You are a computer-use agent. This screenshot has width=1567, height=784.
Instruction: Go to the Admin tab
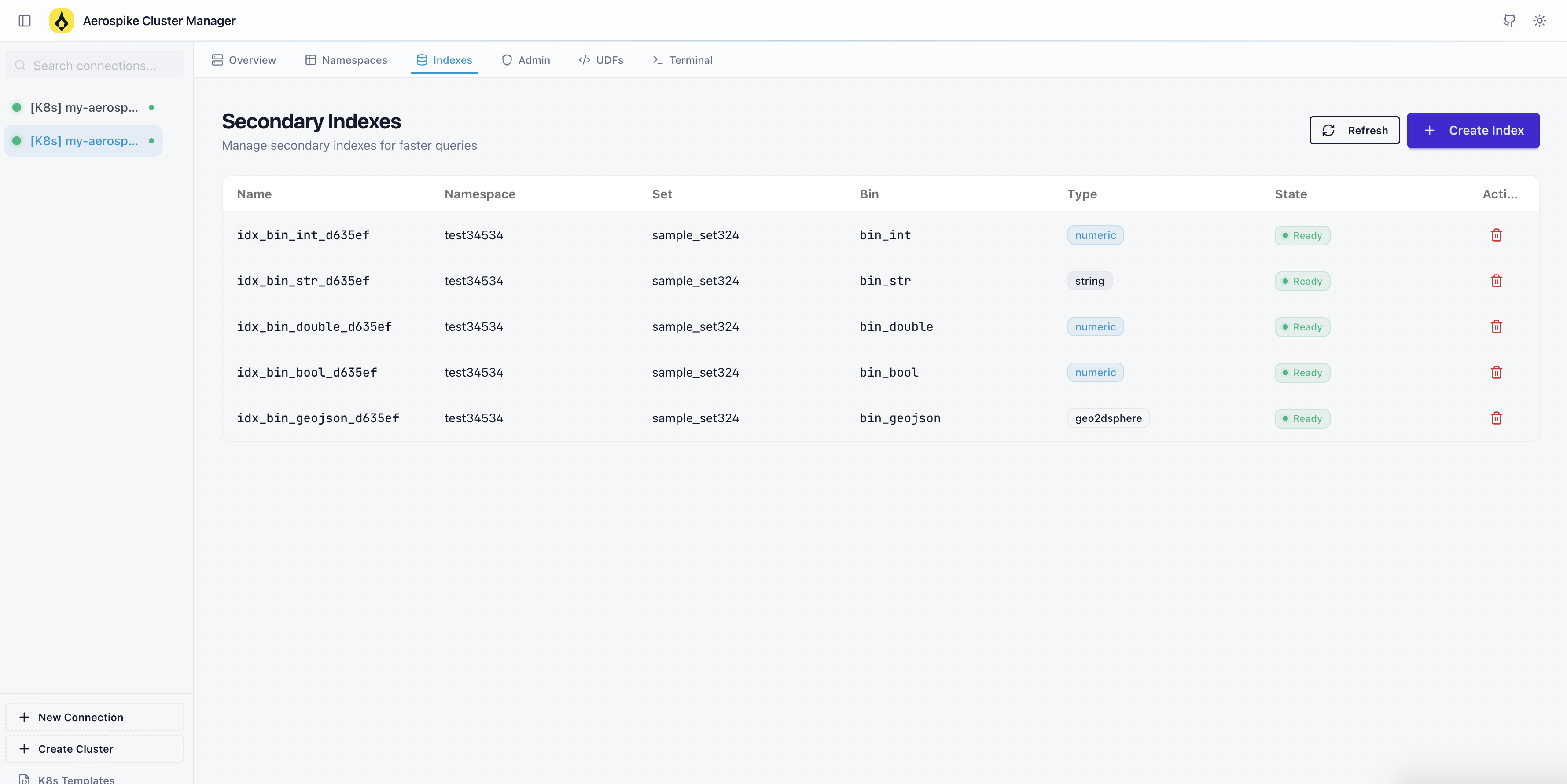[x=526, y=59]
